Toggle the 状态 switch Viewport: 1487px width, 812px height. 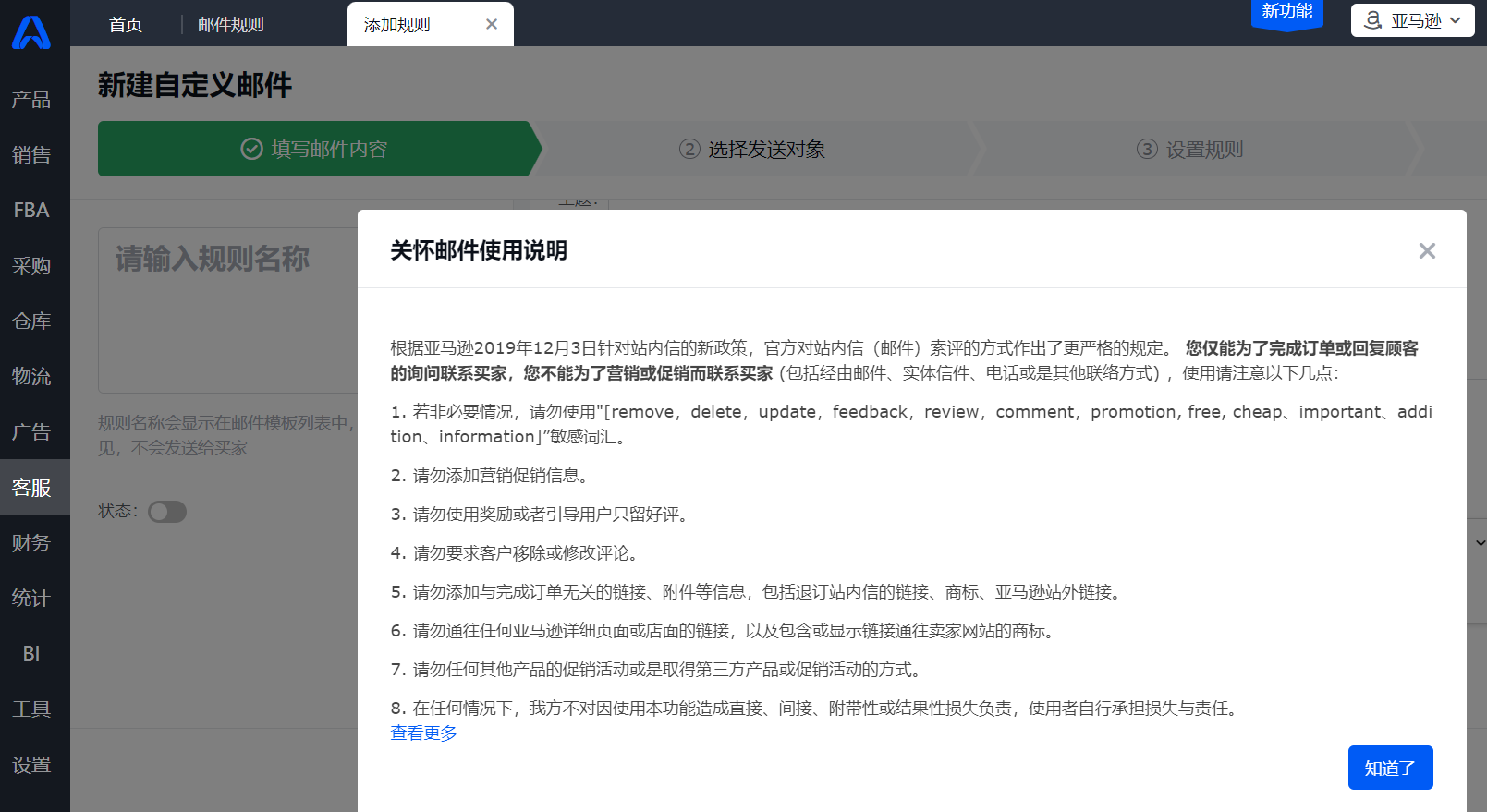pyautogui.click(x=167, y=512)
